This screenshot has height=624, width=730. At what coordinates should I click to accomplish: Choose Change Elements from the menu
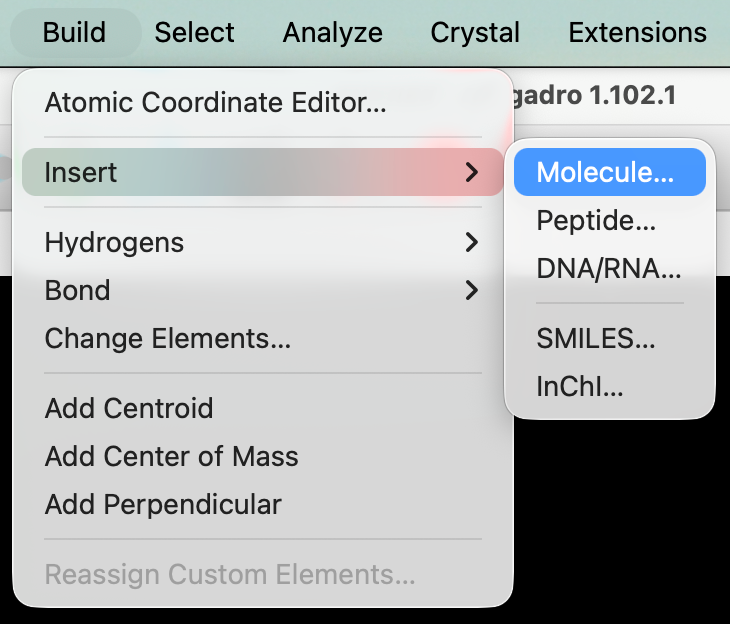tap(168, 338)
